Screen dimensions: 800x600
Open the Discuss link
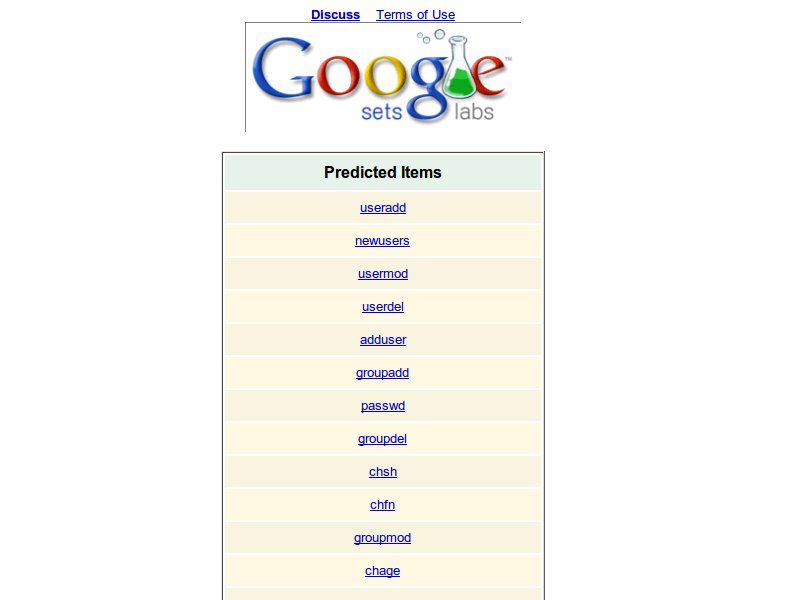pyautogui.click(x=335, y=14)
